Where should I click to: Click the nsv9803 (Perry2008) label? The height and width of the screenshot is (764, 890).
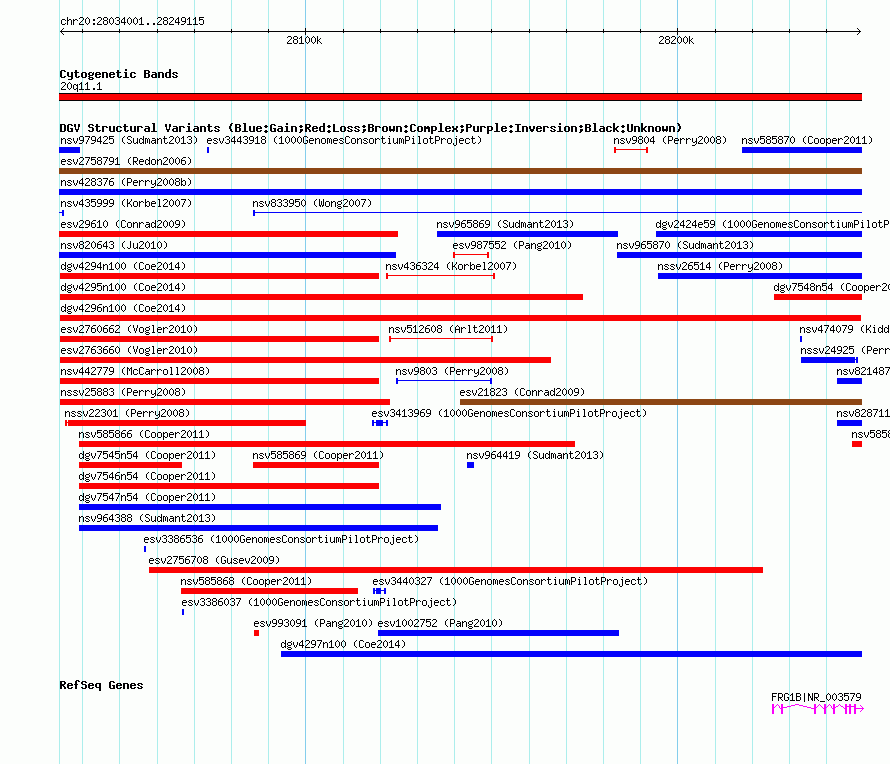452,371
